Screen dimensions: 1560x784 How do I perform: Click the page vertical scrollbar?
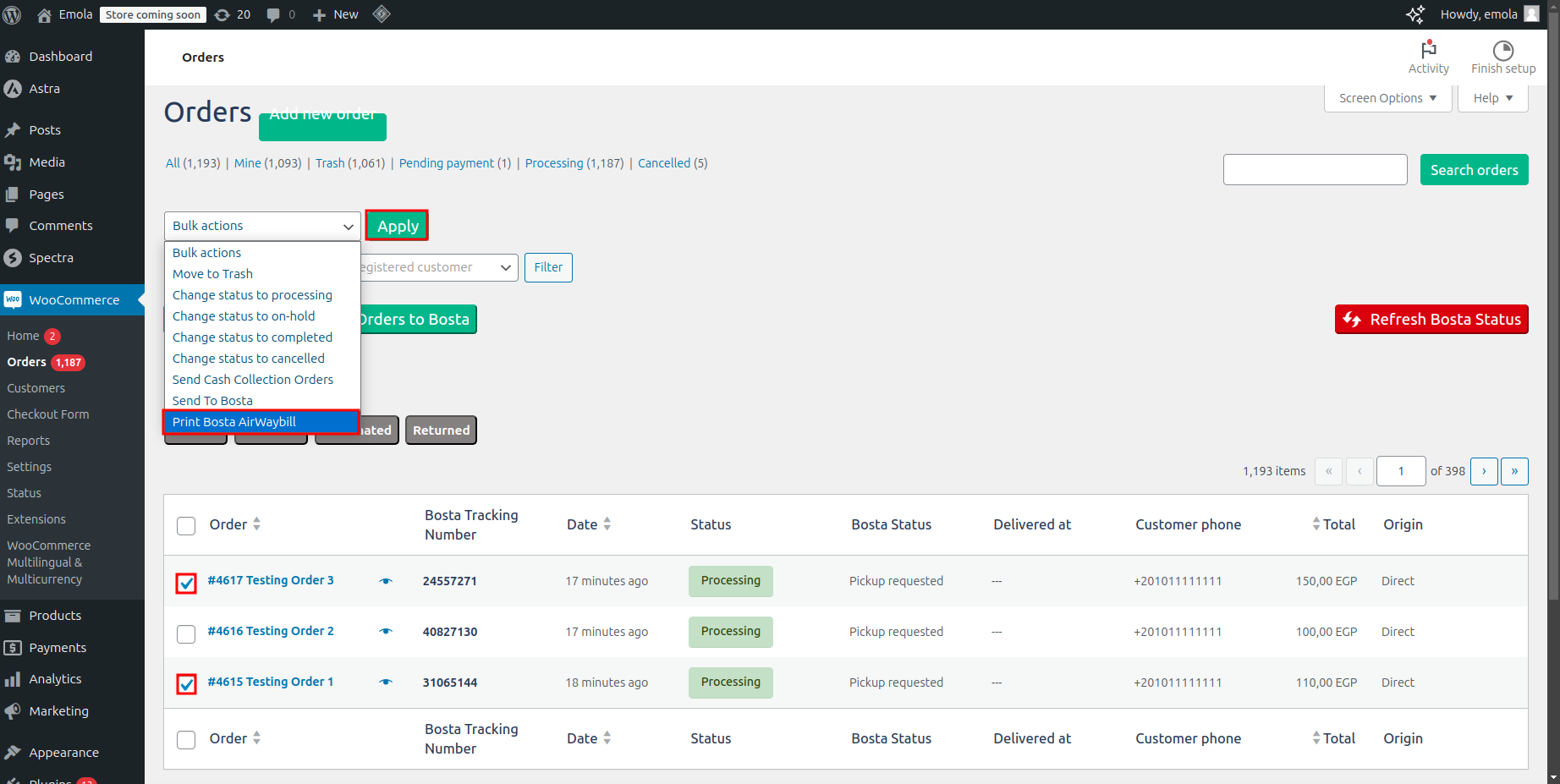click(1553, 304)
